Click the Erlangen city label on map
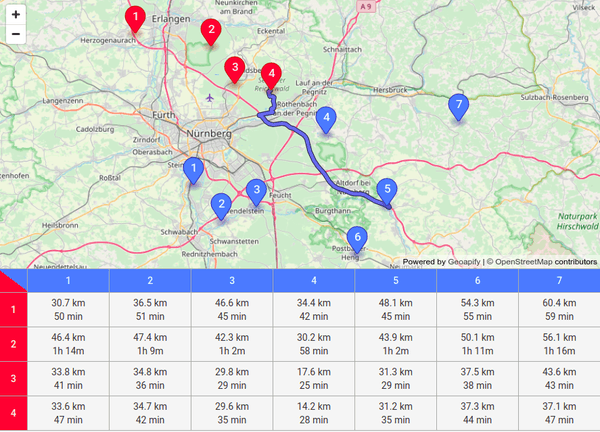The width and height of the screenshot is (600, 432). pyautogui.click(x=171, y=19)
